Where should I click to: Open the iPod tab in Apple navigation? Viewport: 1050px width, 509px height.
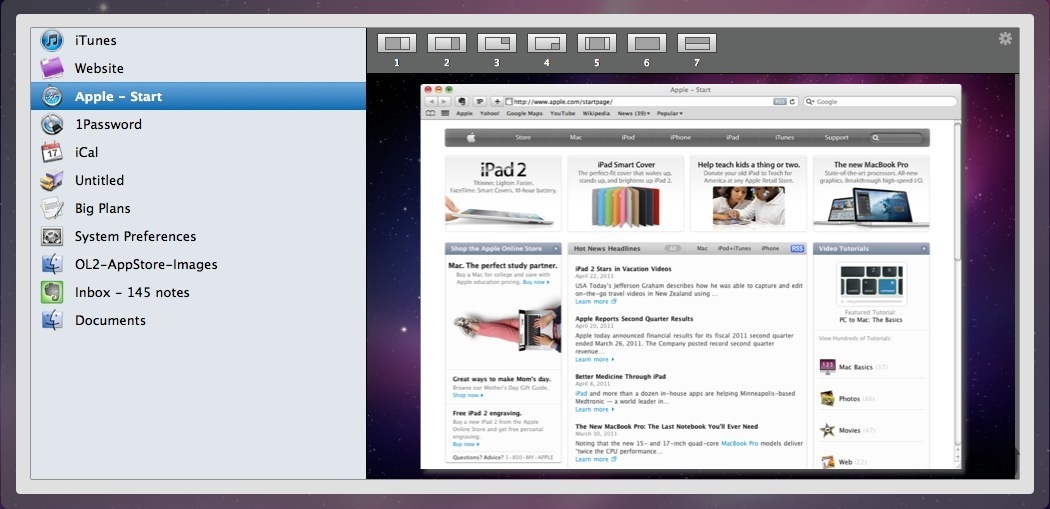(x=627, y=137)
